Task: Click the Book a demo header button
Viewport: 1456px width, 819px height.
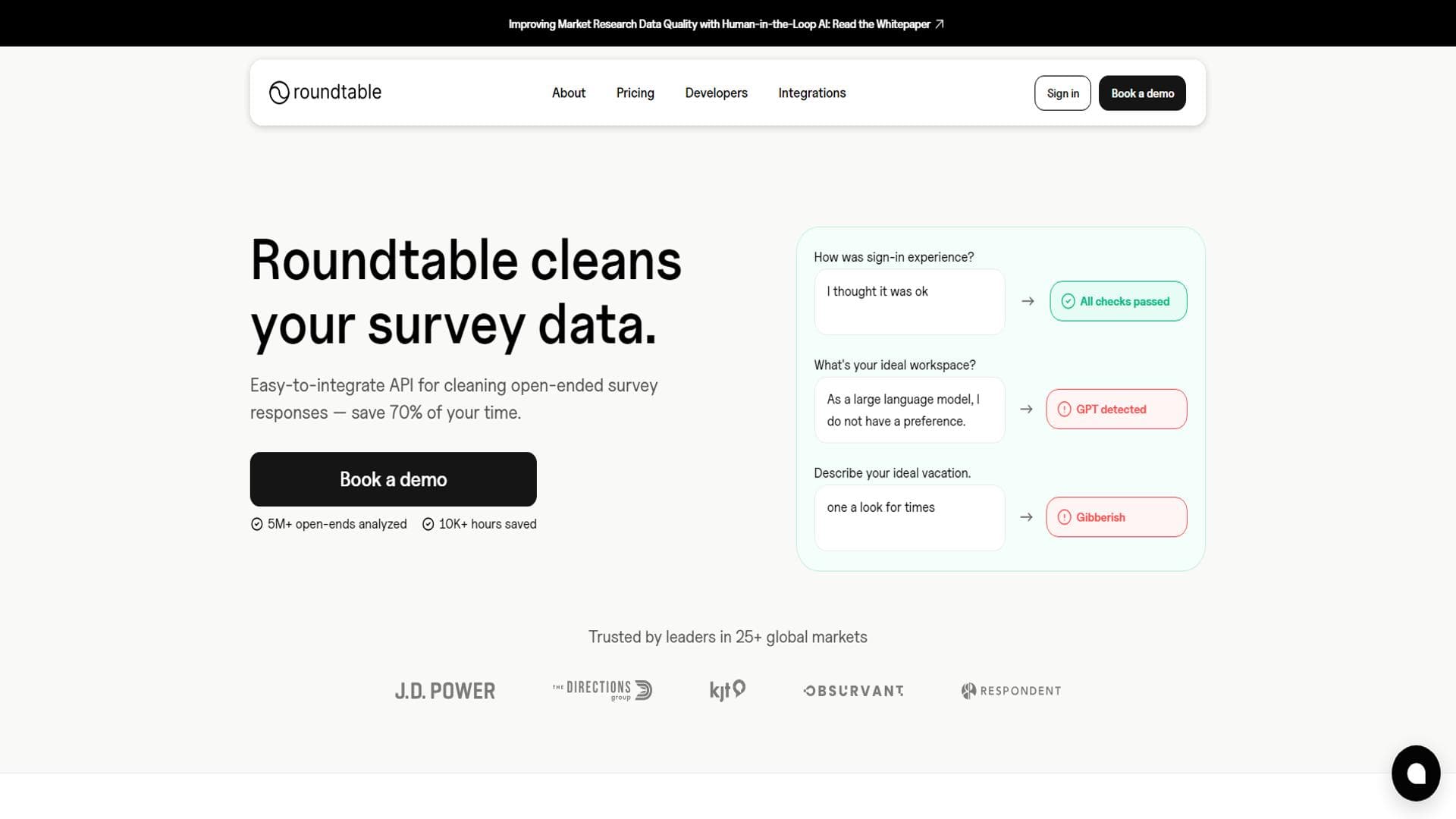Action: pyautogui.click(x=1142, y=93)
